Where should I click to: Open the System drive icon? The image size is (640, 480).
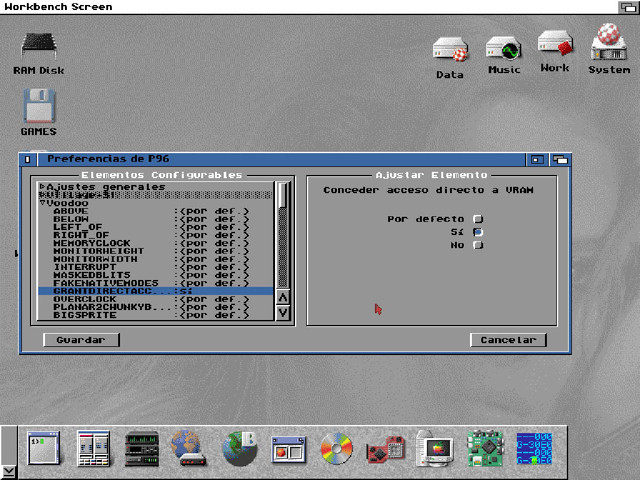tap(609, 42)
